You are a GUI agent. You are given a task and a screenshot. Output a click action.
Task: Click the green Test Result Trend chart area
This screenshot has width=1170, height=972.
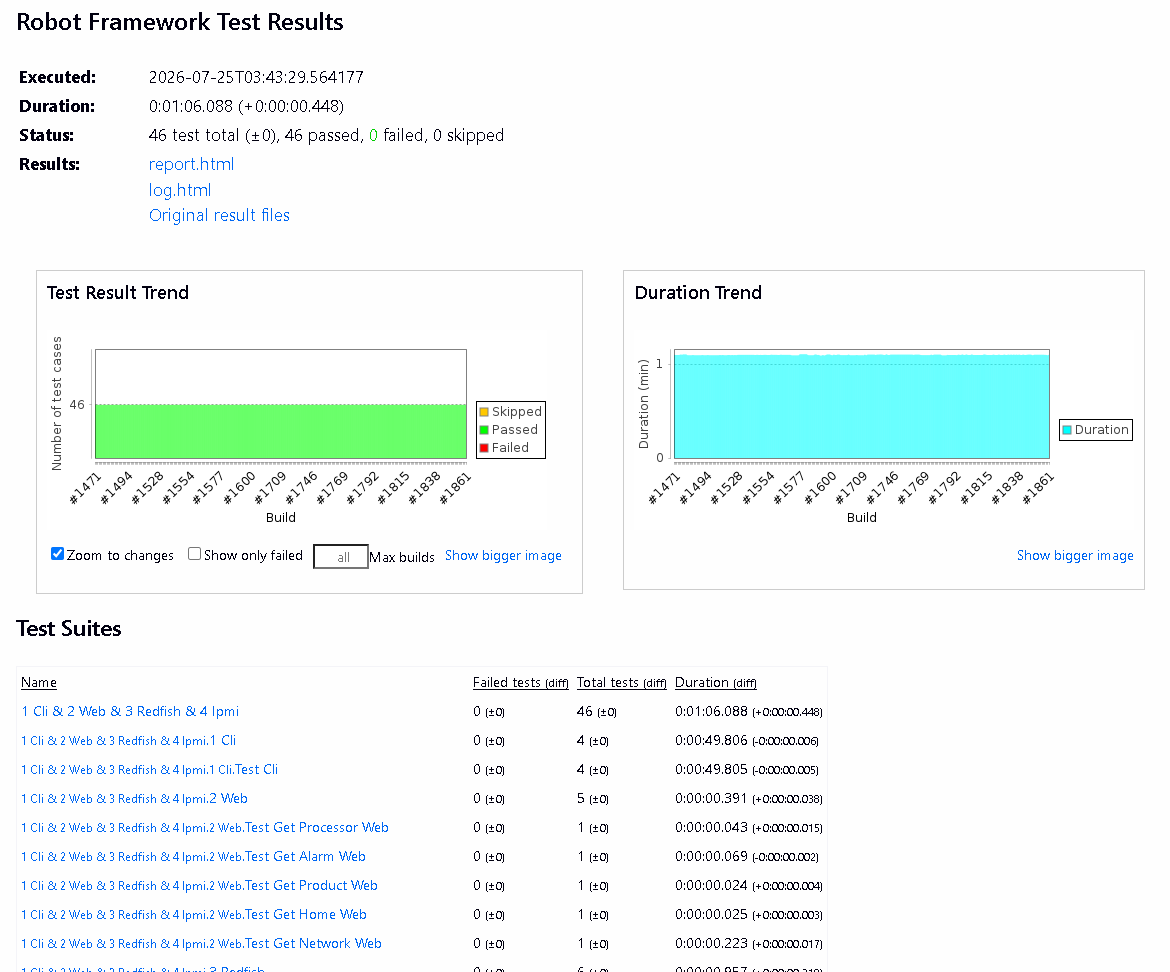(x=281, y=431)
